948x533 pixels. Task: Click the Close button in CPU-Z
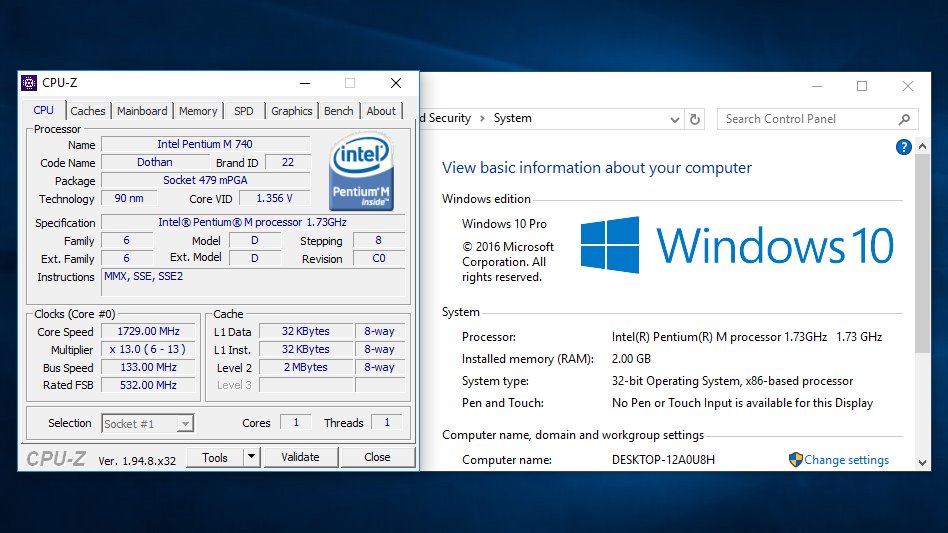[377, 457]
